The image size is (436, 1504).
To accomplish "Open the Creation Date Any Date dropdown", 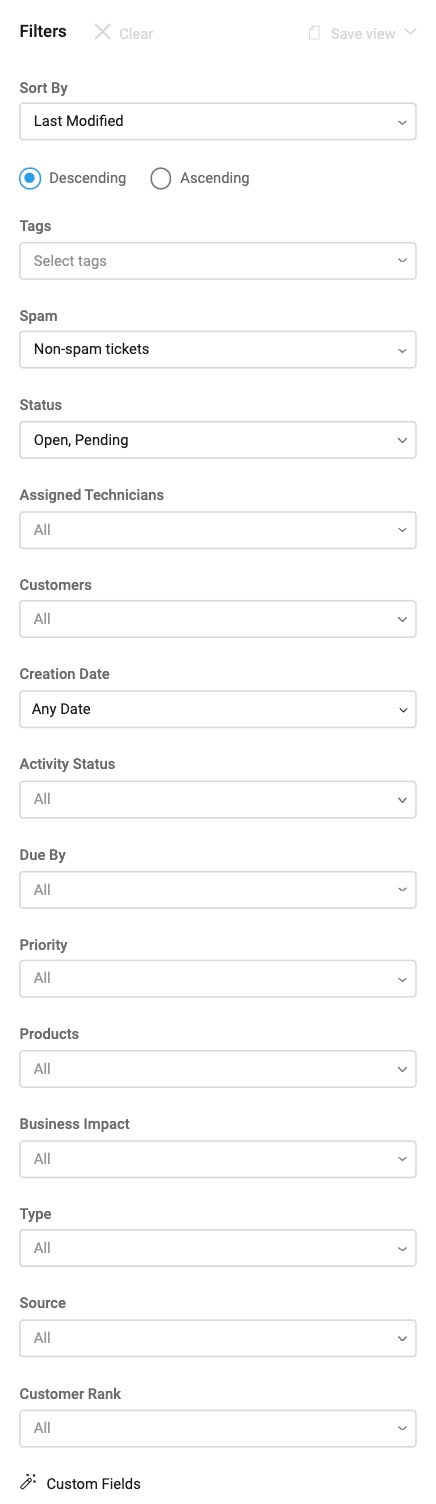I will (218, 709).
